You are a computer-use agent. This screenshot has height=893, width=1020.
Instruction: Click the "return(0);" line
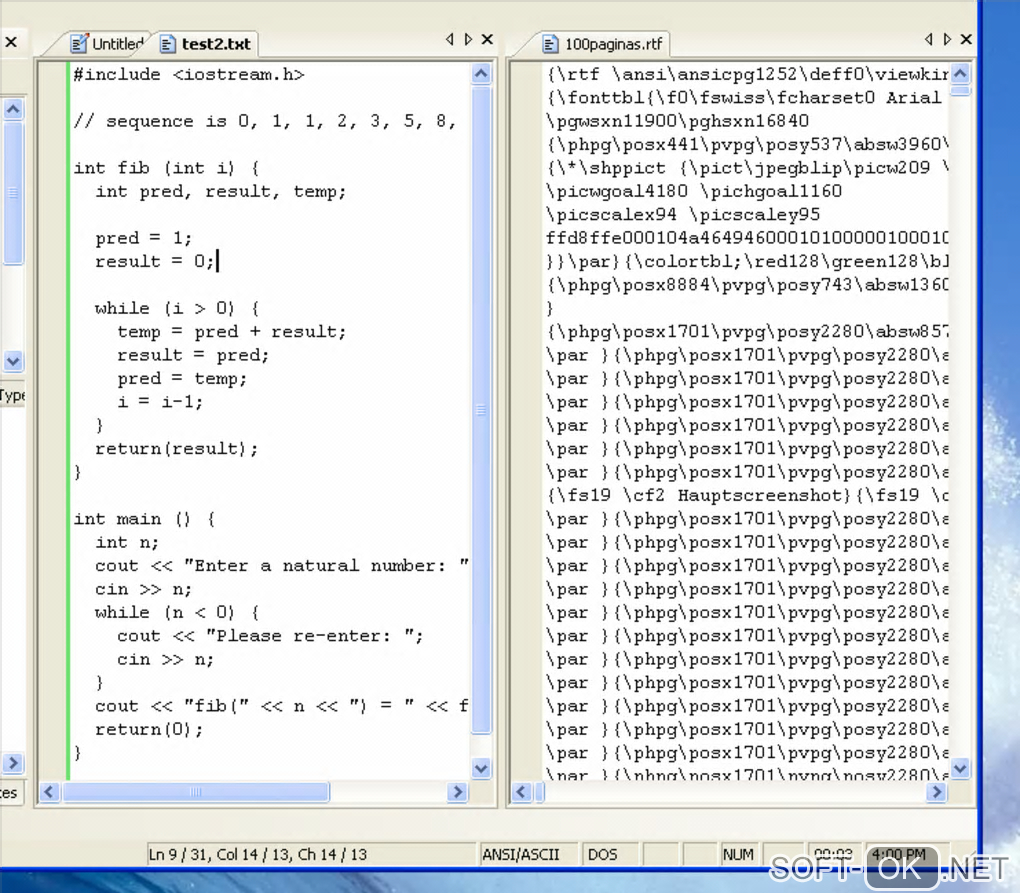149,730
